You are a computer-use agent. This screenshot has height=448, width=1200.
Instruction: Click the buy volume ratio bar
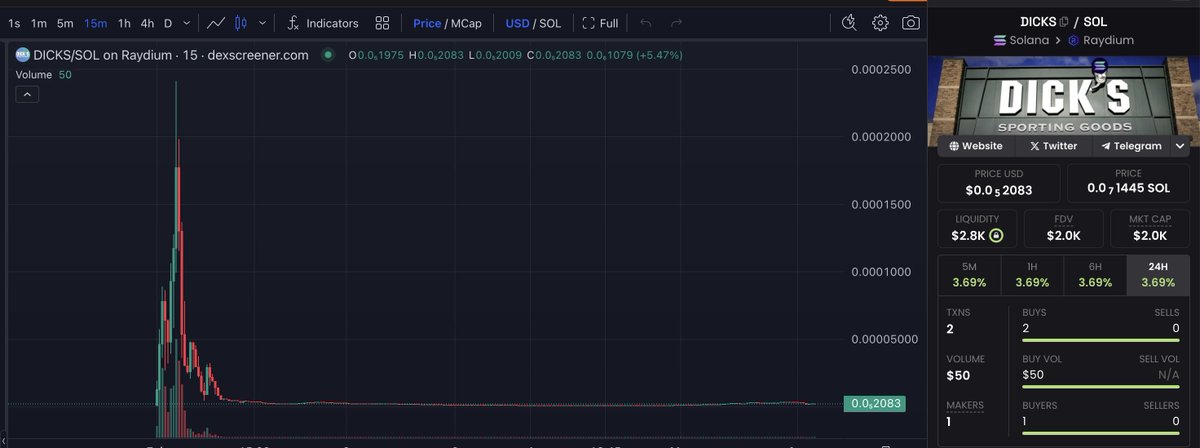[1101, 387]
